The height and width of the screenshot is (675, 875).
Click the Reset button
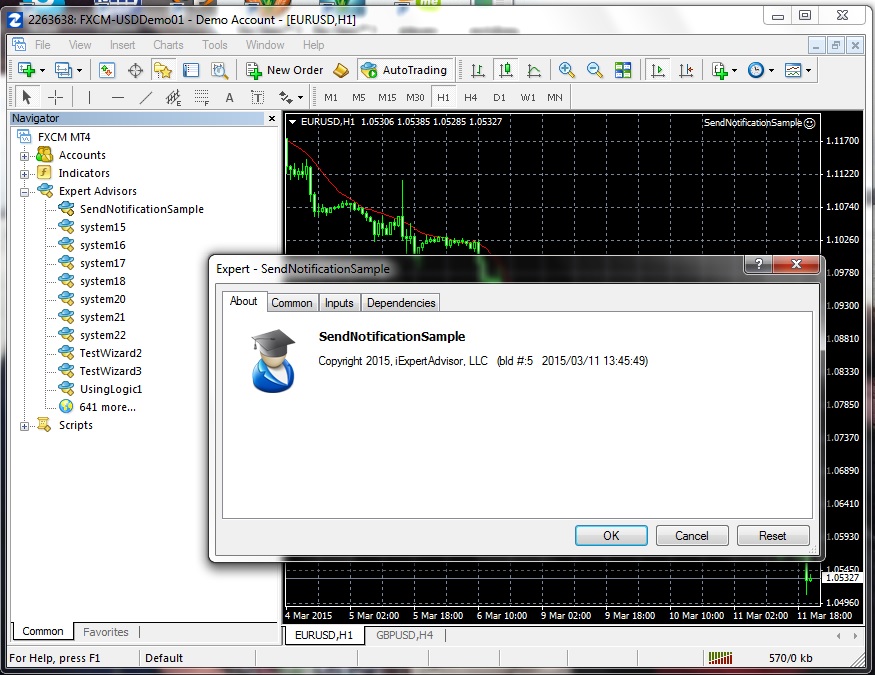773,536
